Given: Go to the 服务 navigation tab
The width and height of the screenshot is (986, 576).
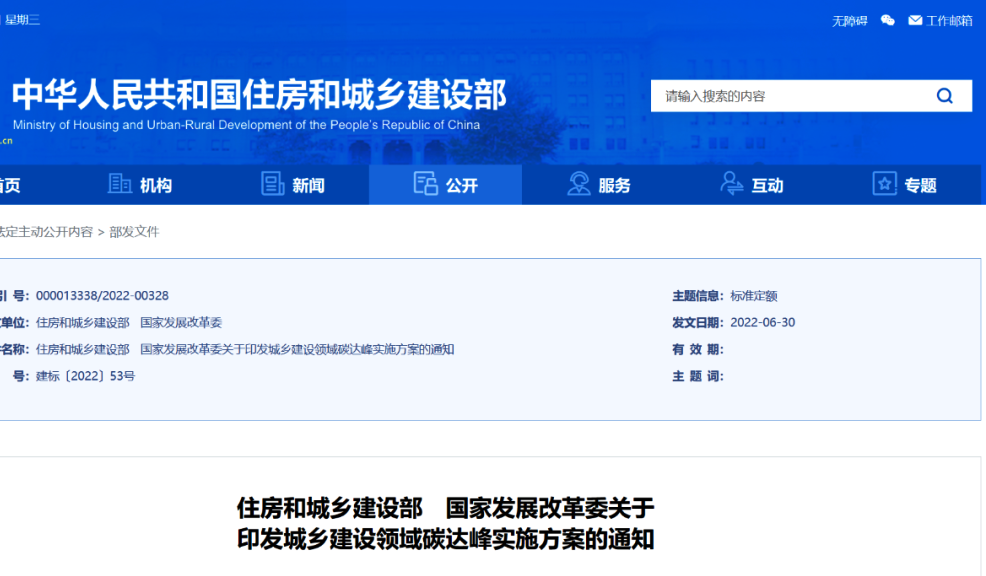Looking at the screenshot, I should pos(598,184).
